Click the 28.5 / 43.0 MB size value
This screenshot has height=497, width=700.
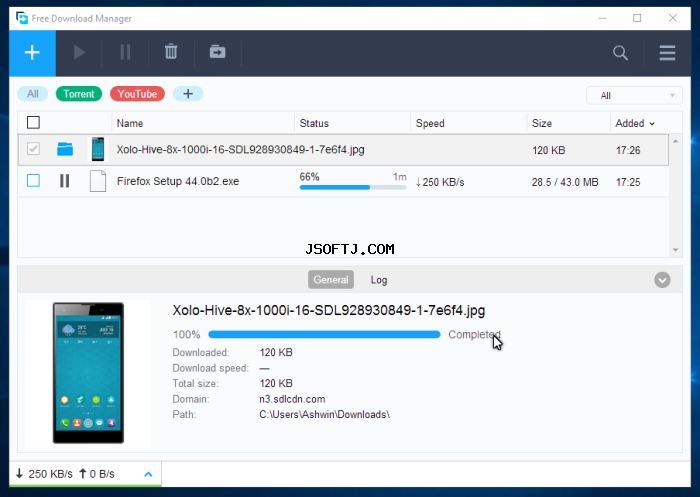[565, 182]
